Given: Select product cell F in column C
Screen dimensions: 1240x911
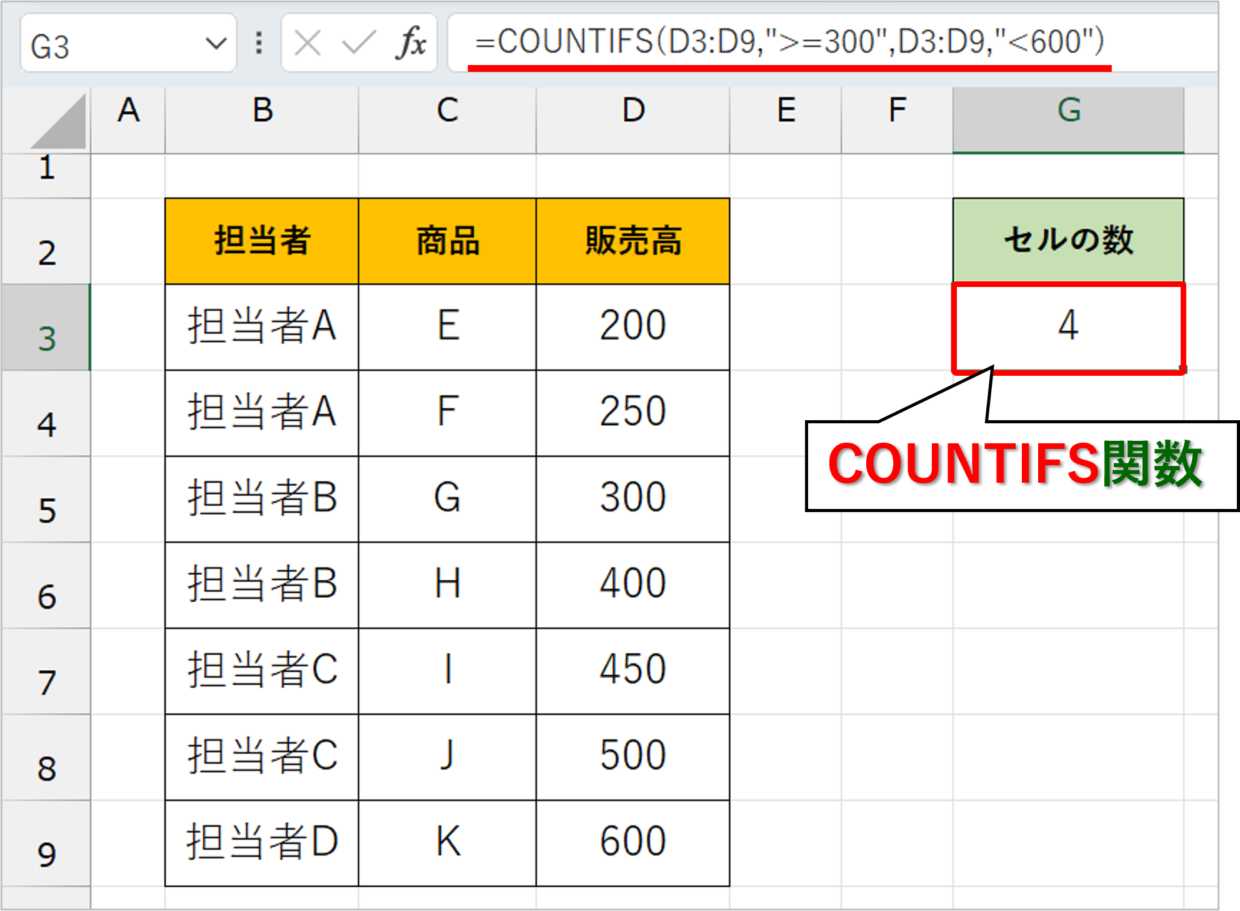Looking at the screenshot, I should [447, 413].
